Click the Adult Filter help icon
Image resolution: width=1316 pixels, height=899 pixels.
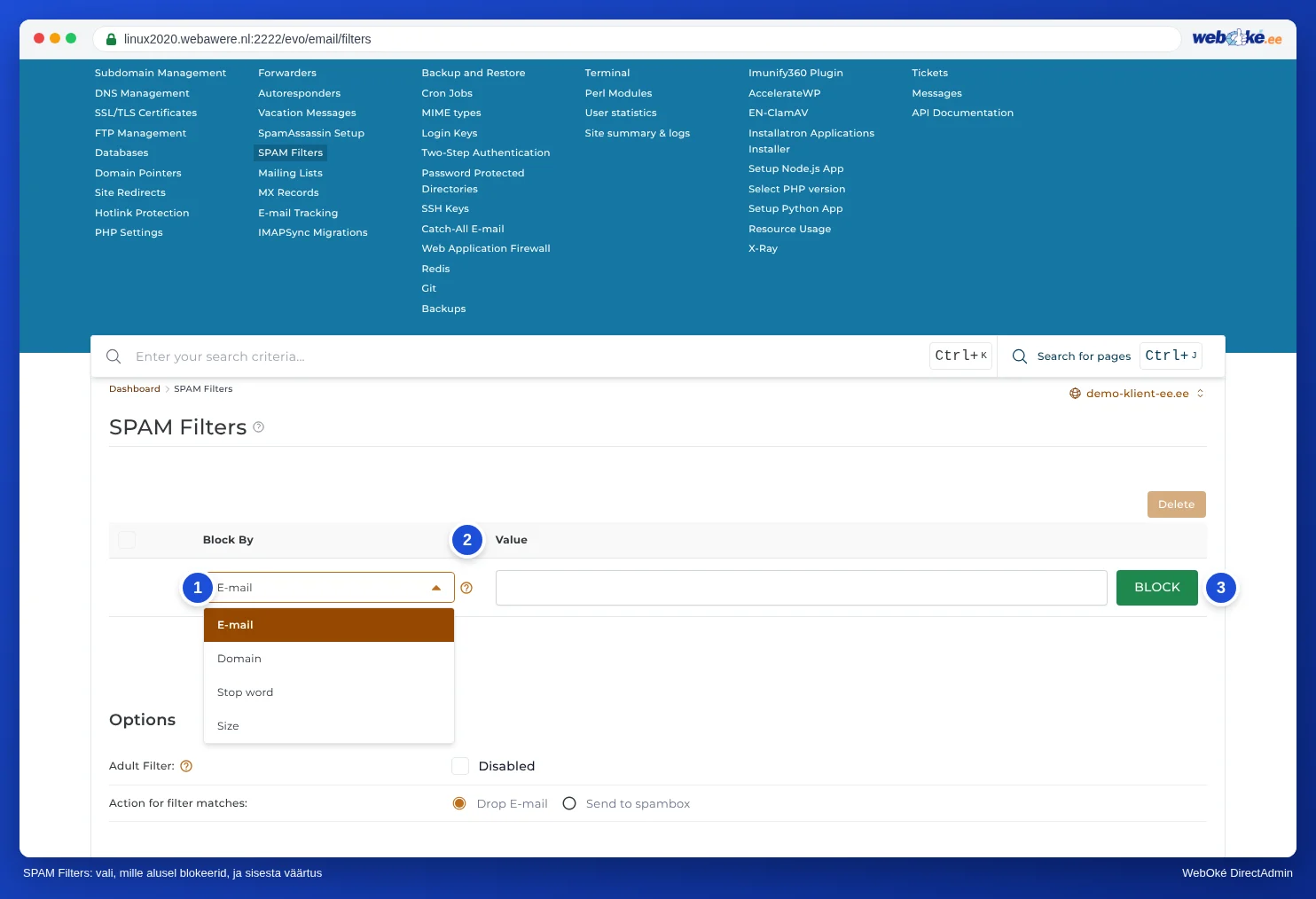(186, 766)
